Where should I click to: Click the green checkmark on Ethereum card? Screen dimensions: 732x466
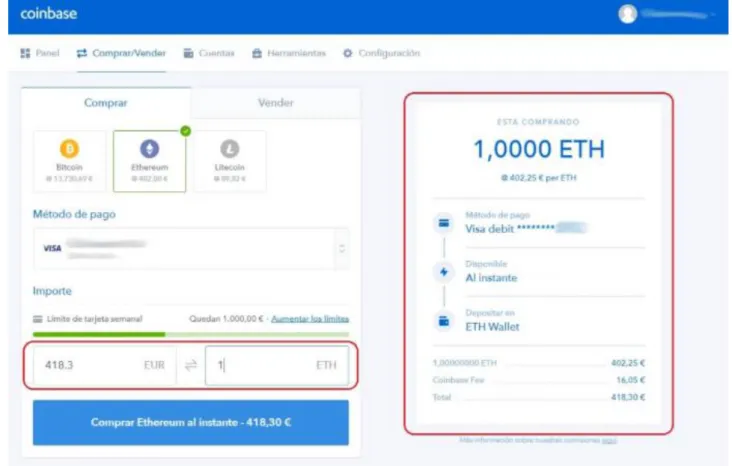[186, 131]
